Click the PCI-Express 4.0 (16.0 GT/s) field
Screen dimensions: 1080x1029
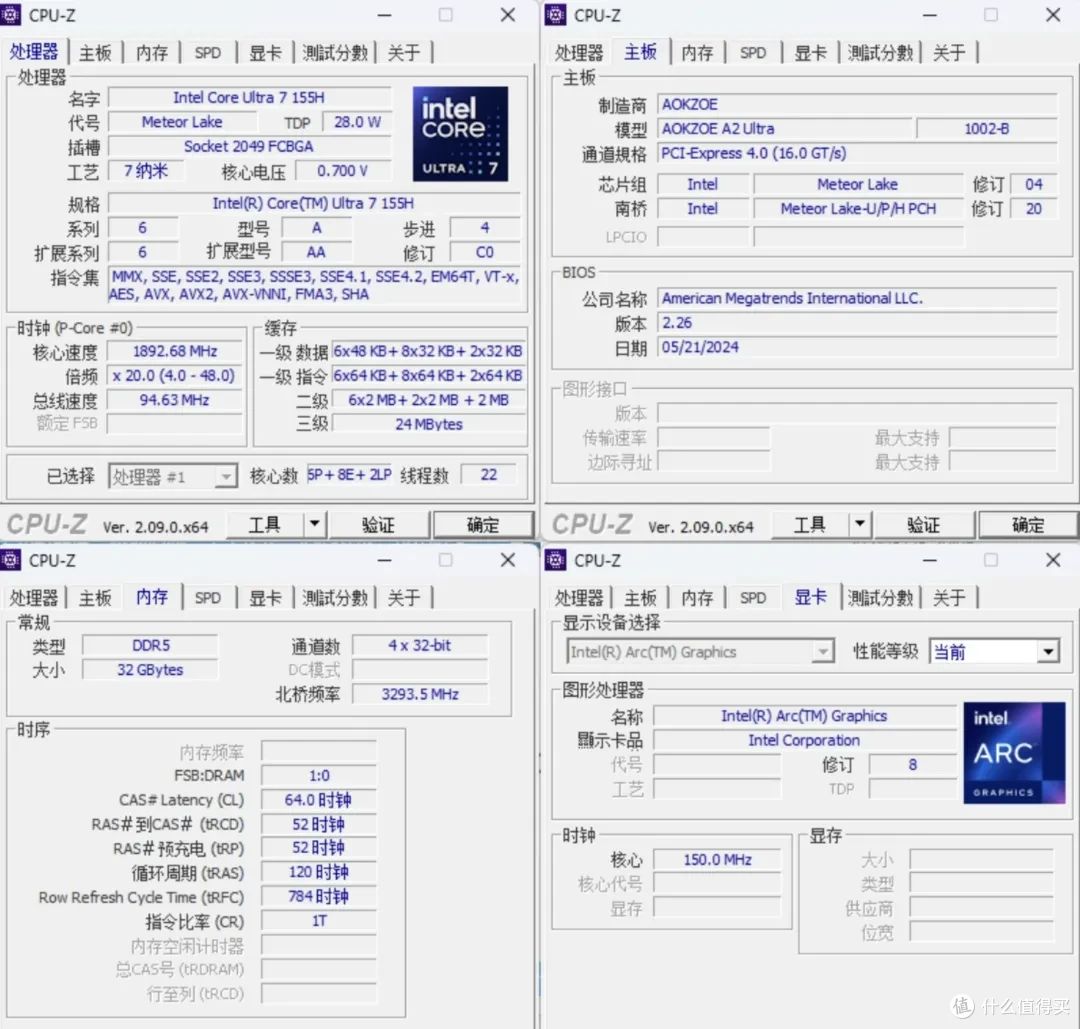tap(858, 153)
